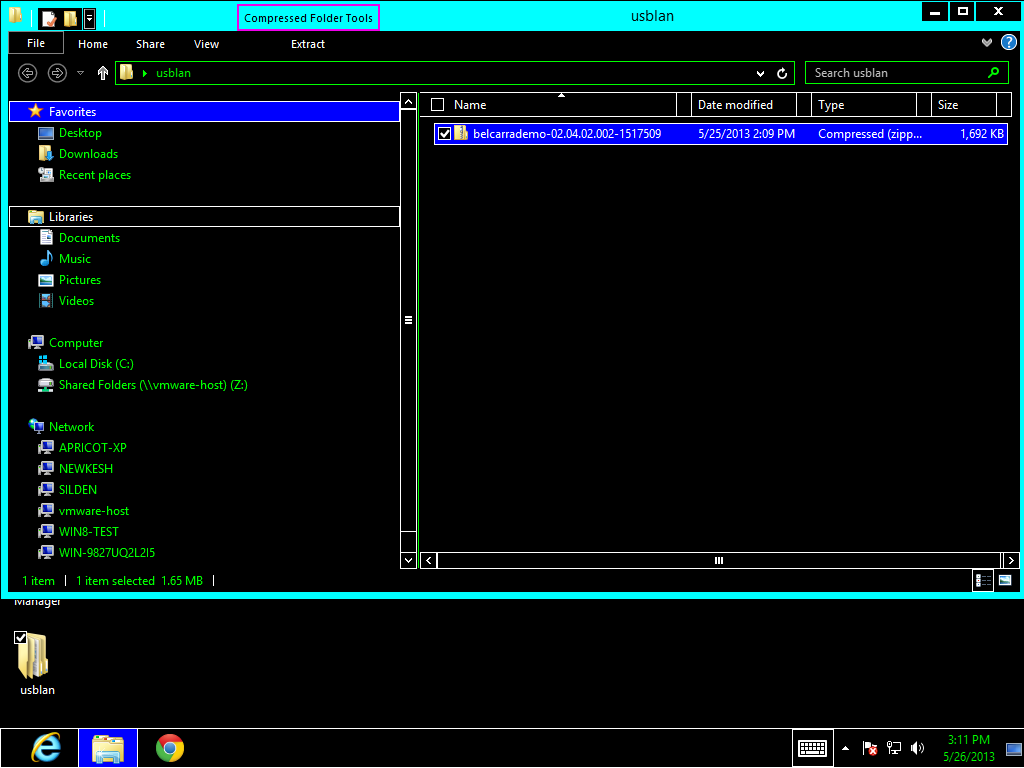This screenshot has width=1024, height=768.
Task: Switch to the View ribbon tab
Action: click(x=206, y=44)
